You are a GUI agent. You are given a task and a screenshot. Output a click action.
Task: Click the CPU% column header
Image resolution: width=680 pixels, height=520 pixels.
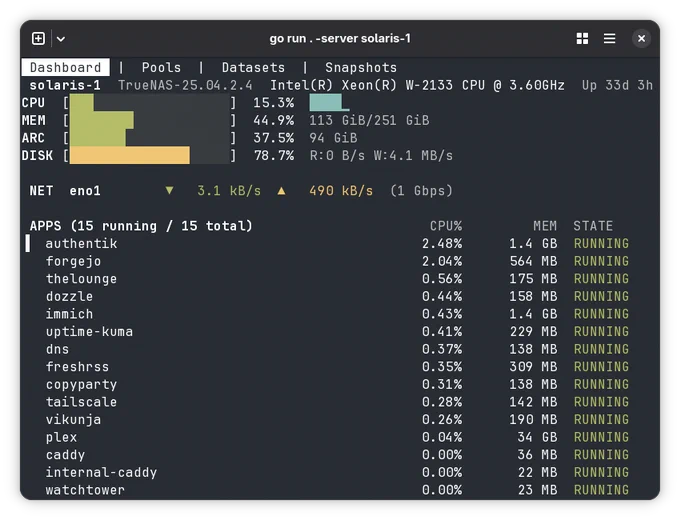tap(446, 226)
